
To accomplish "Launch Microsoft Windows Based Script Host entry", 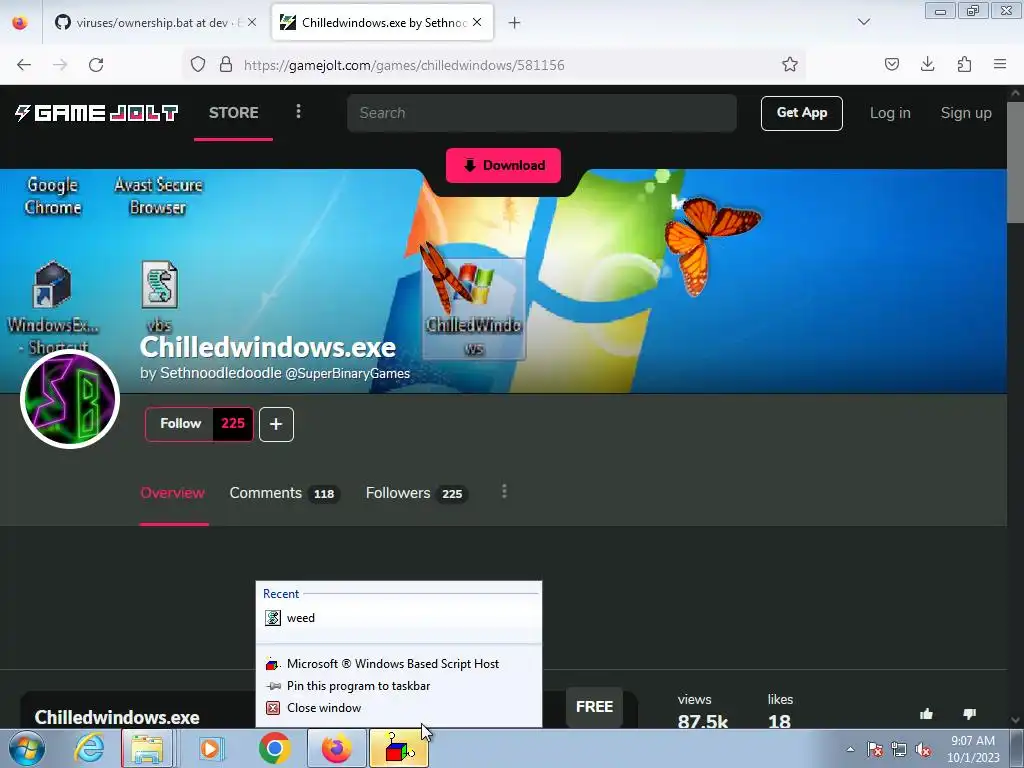I will (x=398, y=664).
